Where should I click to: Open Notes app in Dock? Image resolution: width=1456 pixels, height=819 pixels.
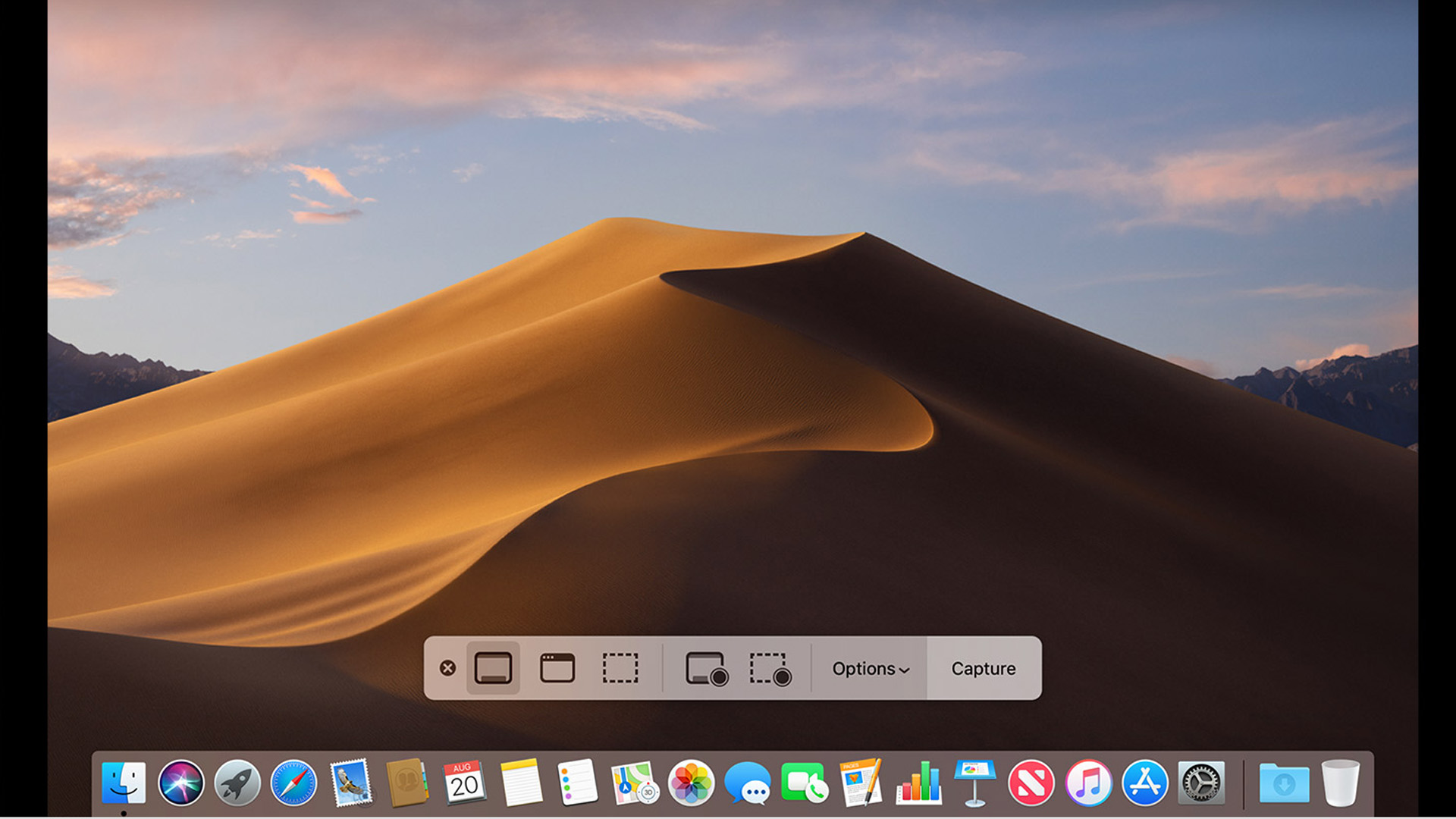[521, 783]
